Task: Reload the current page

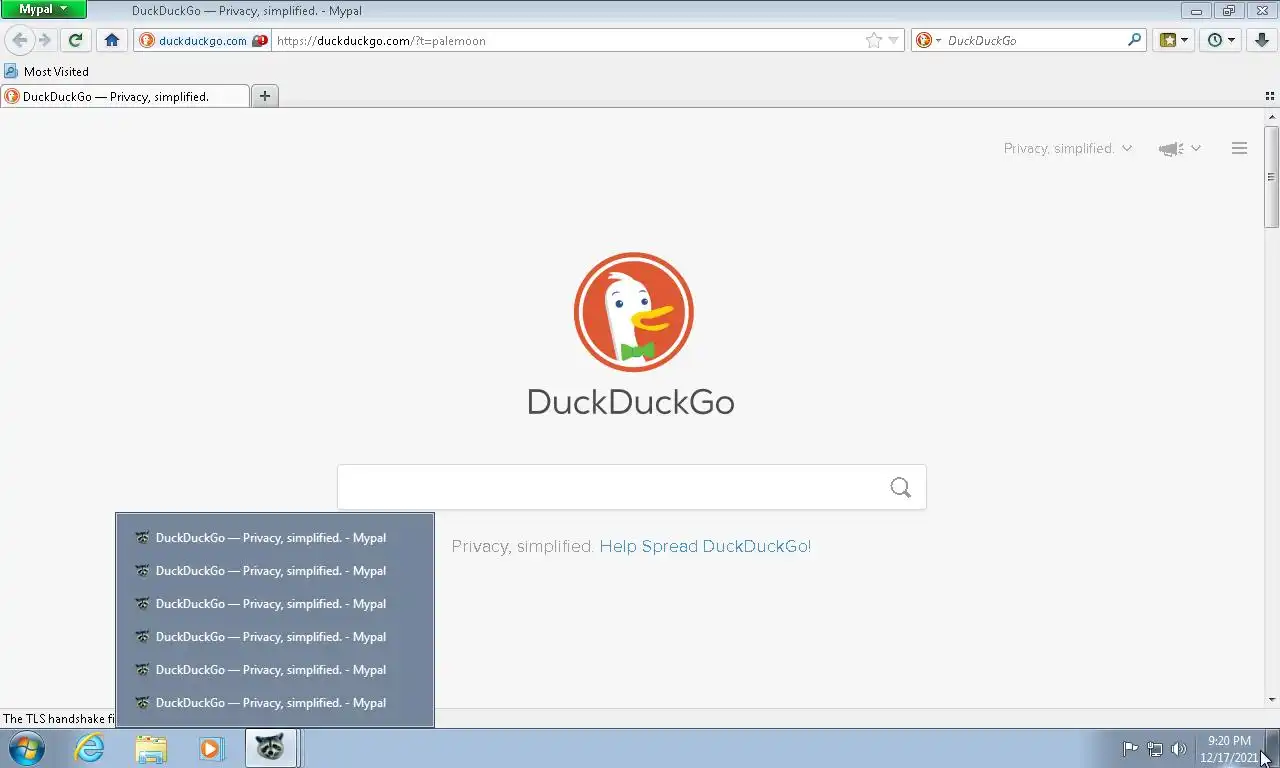Action: pyautogui.click(x=75, y=40)
